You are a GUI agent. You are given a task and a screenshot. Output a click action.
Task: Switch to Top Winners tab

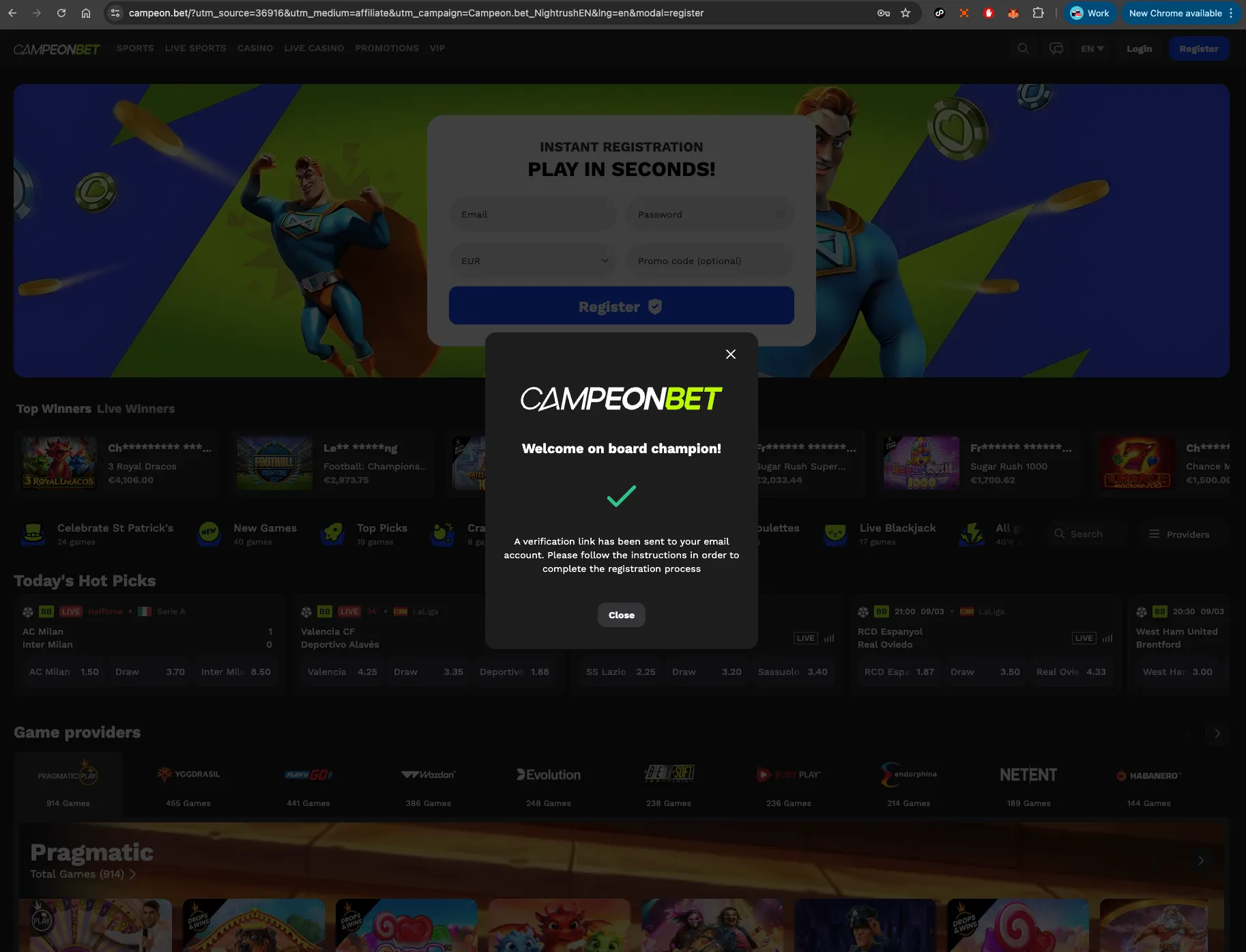tap(54, 409)
